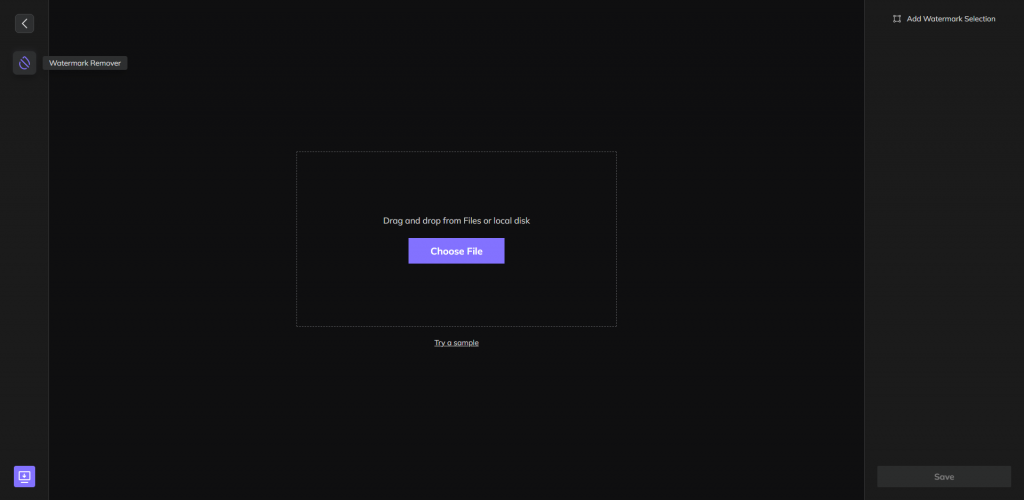Click the word sample below the upload box
1024x500 pixels.
466,343
